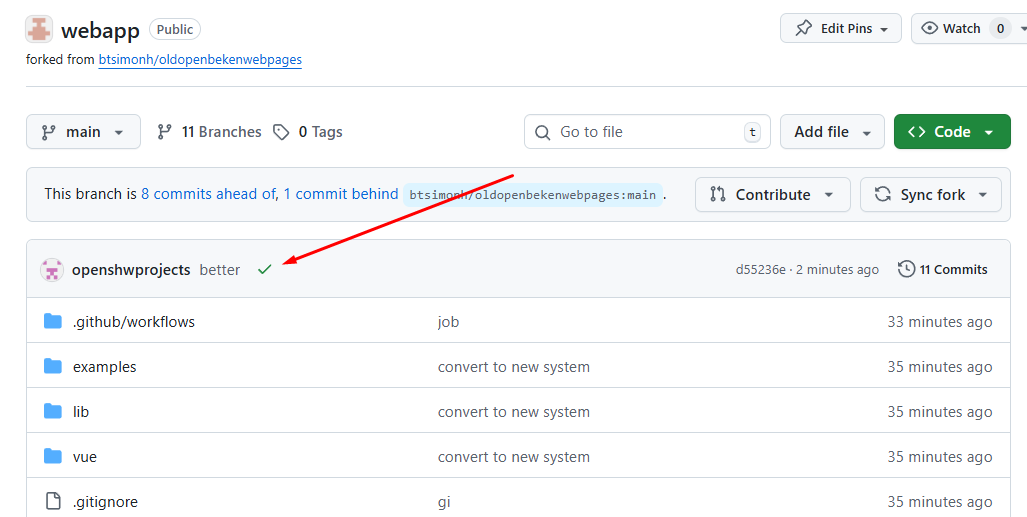Open 'convert to new system' commit for lib

click(514, 412)
